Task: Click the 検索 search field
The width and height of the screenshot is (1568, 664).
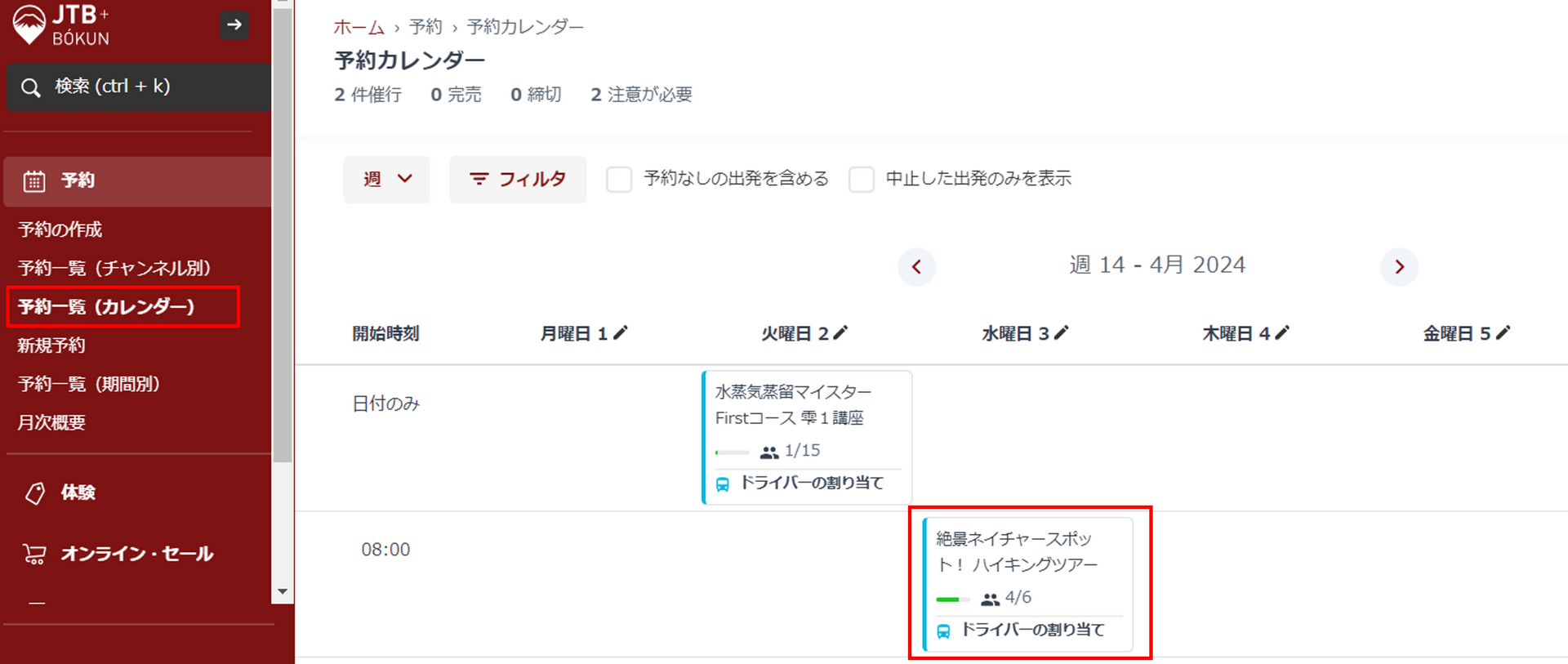Action: (139, 87)
